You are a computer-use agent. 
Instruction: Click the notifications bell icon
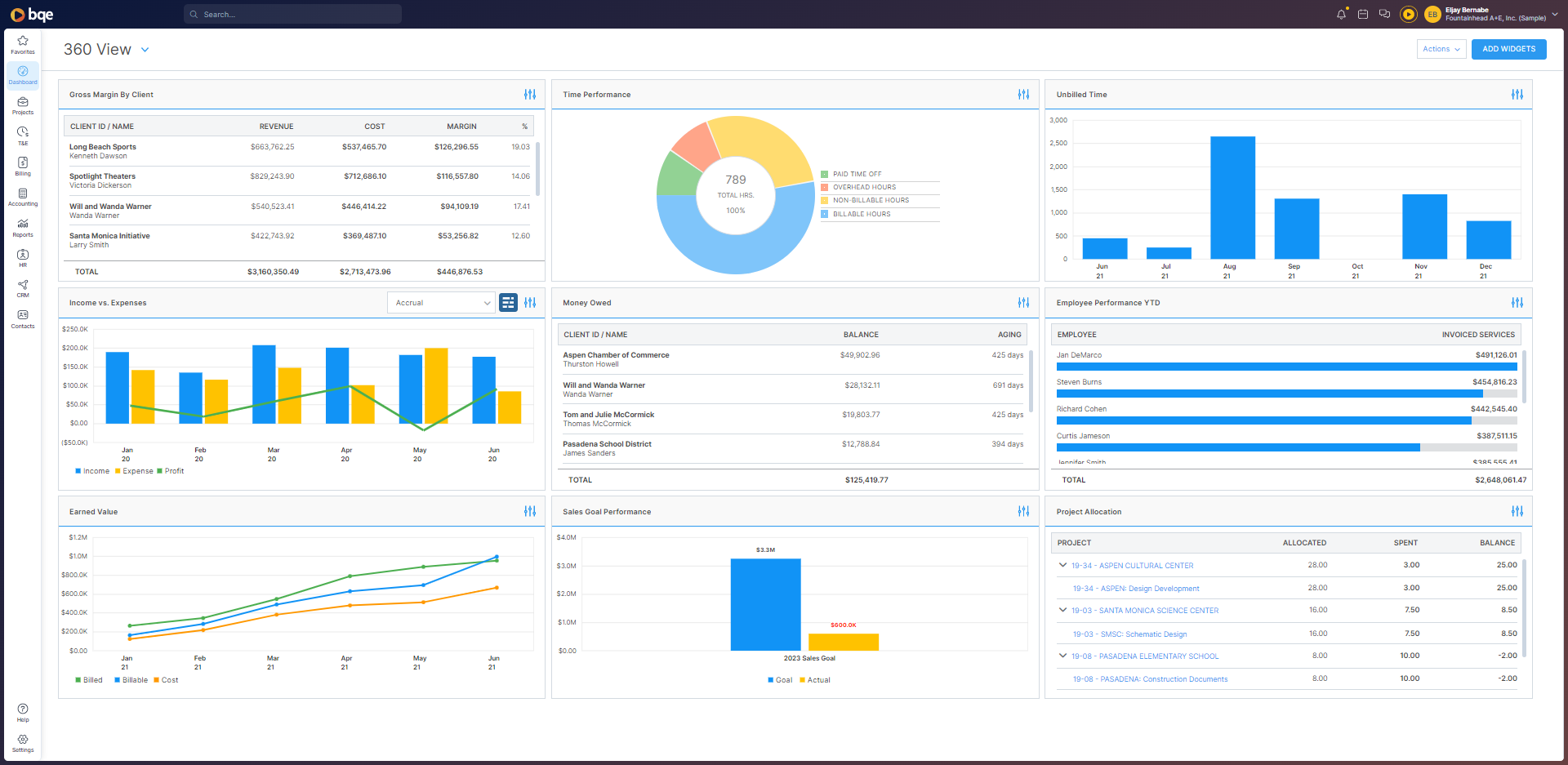pyautogui.click(x=1340, y=14)
